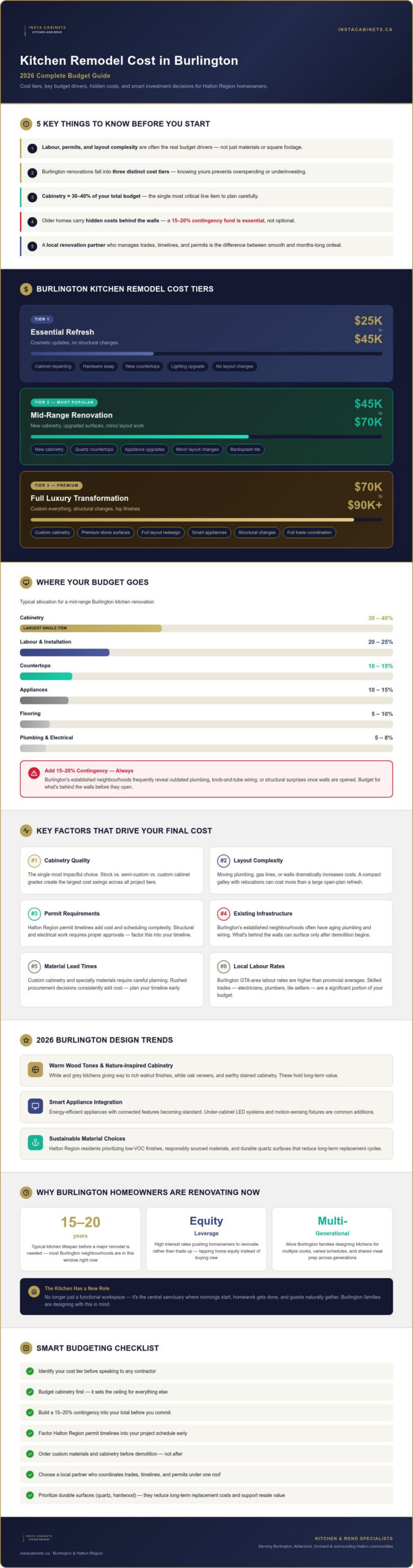Click the Smart Budgeting Checklist heading icon
The width and height of the screenshot is (413, 1568).
tap(26, 1348)
